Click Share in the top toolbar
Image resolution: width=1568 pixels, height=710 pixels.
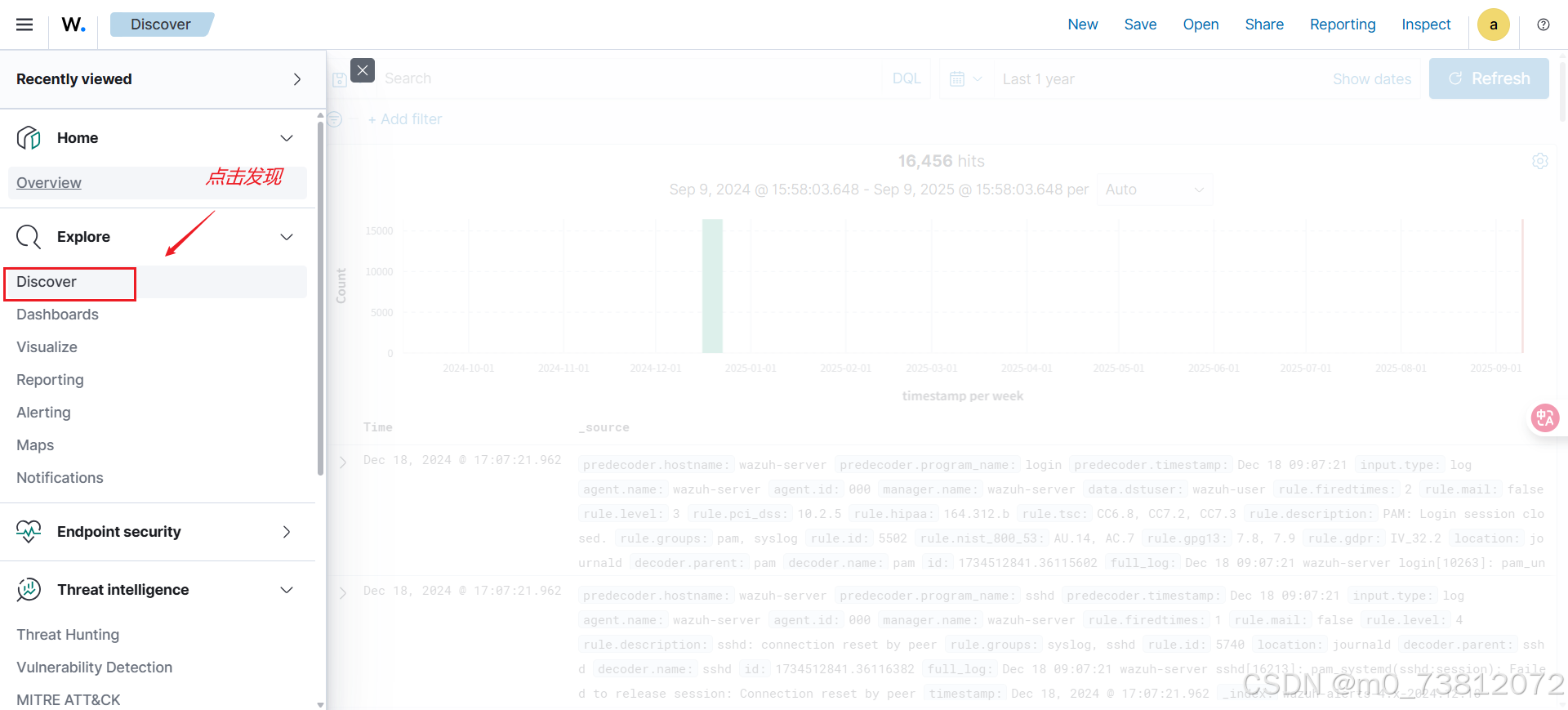[1264, 25]
